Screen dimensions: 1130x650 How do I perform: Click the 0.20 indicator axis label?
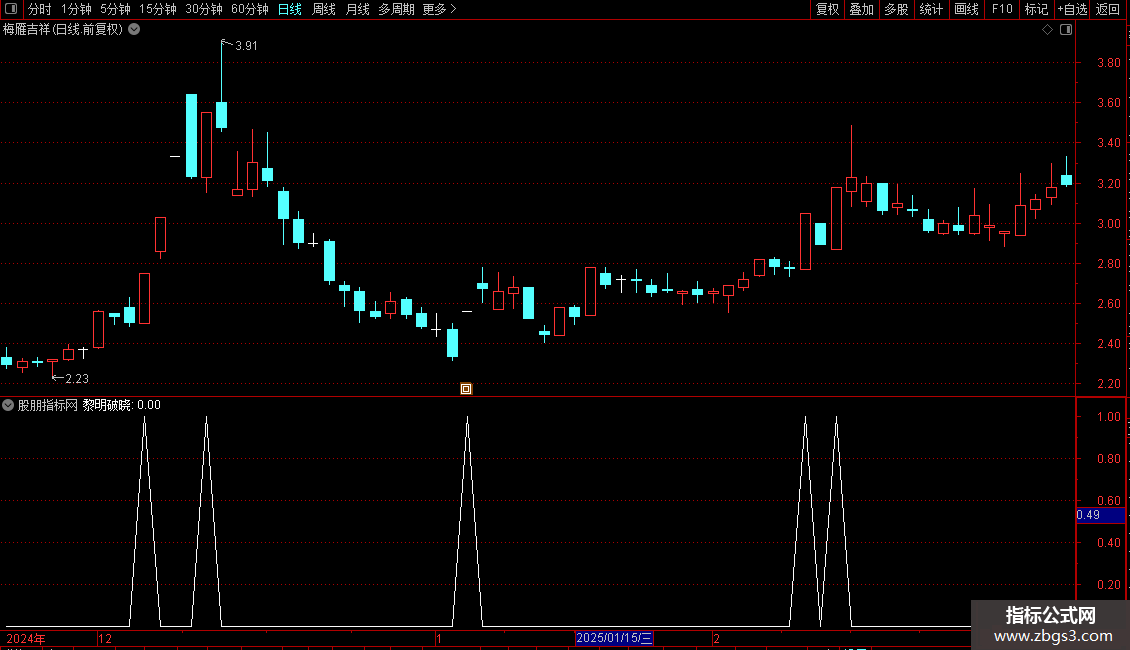[x=1108, y=584]
